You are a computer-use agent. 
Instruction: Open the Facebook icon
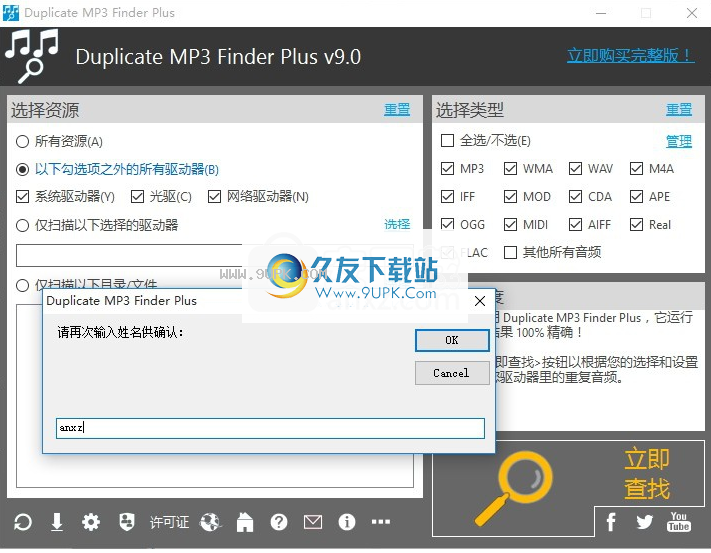[611, 522]
